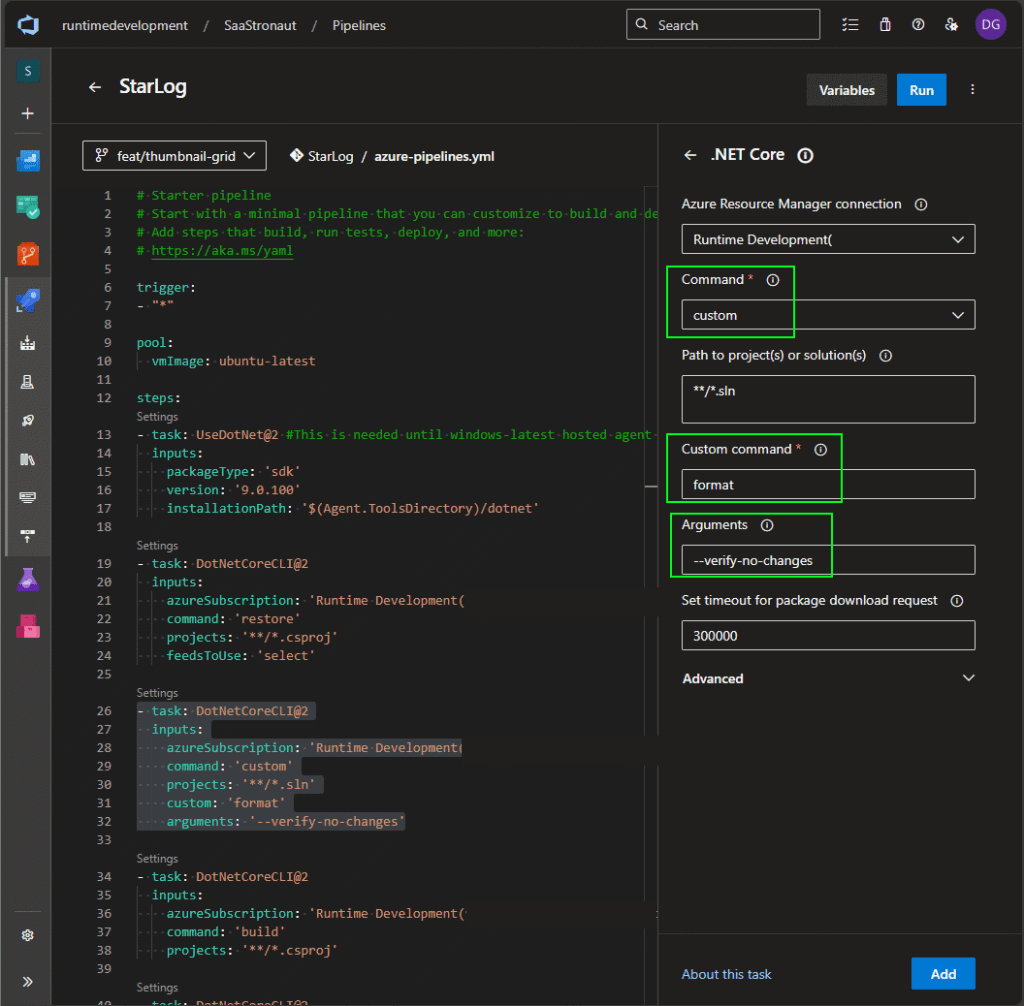This screenshot has width=1024, height=1006.
Task: Go to SaaStronaut in the breadcrumb
Action: pos(260,25)
